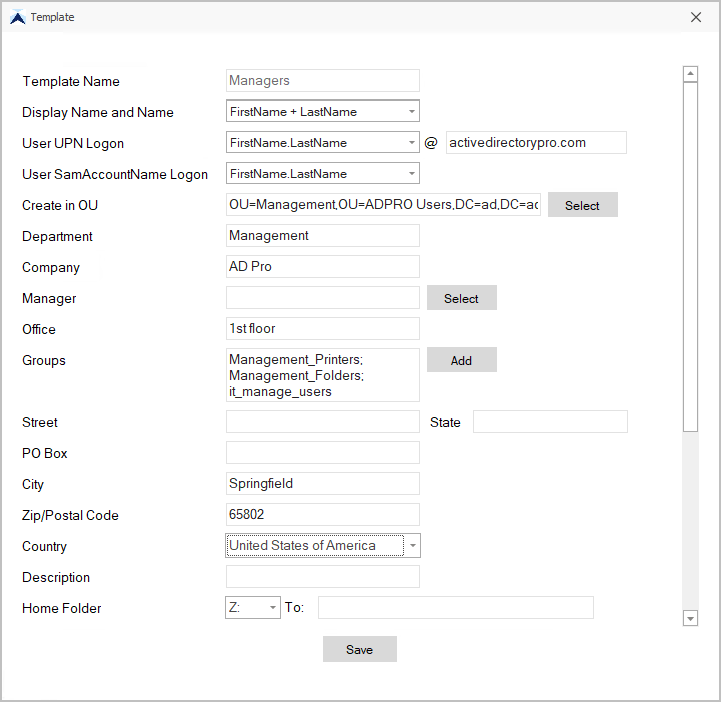Click Select next to Manager field
The height and width of the screenshot is (702, 721).
(x=462, y=298)
